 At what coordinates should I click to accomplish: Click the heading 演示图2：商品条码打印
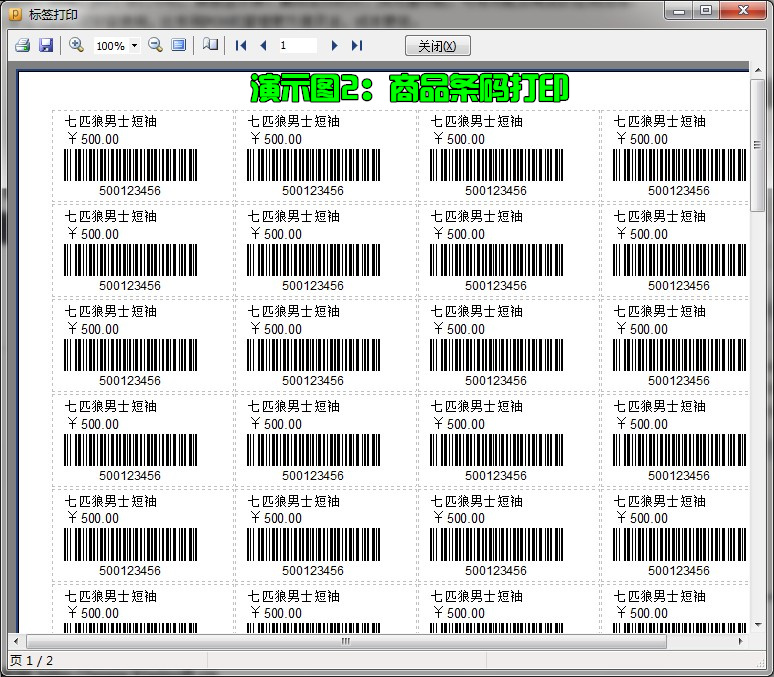(x=410, y=88)
